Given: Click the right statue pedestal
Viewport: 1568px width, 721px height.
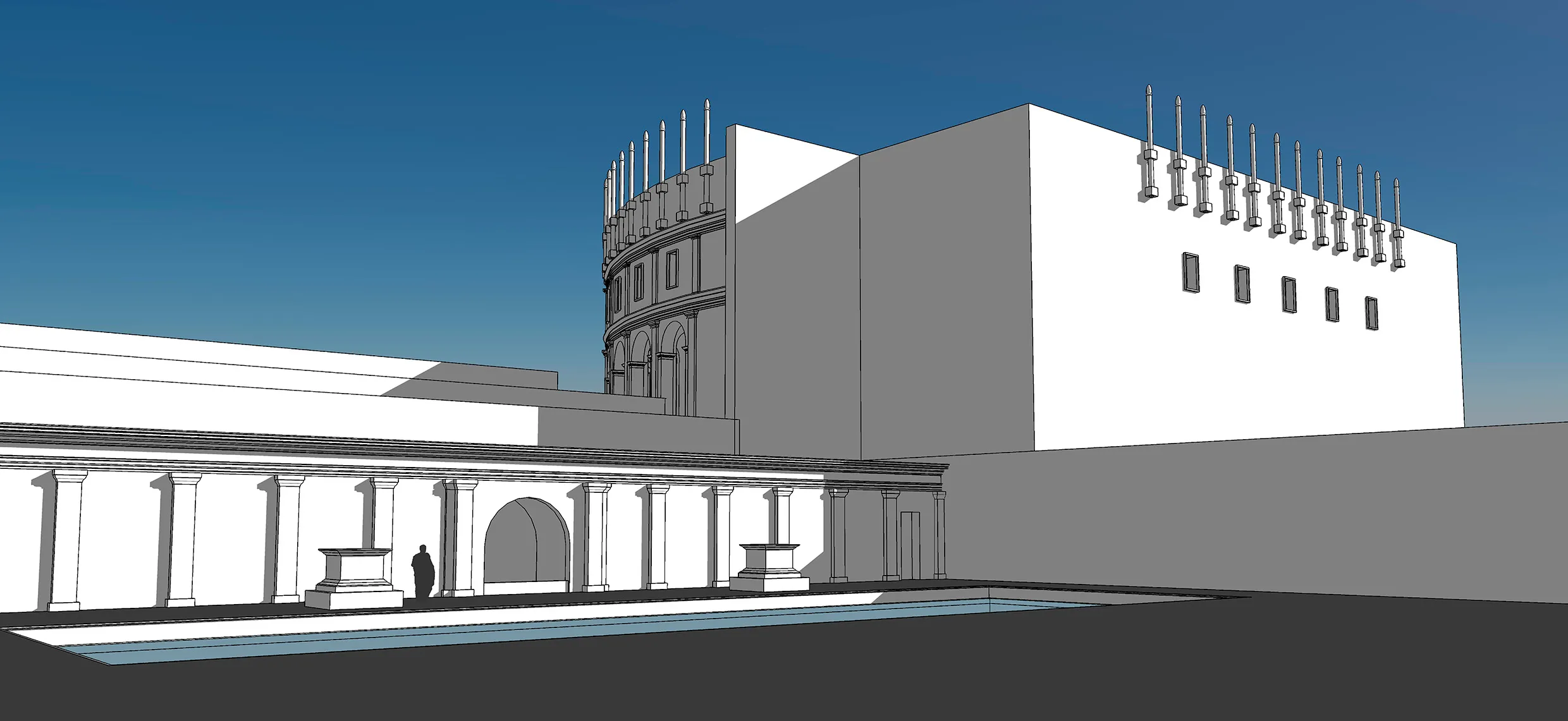Looking at the screenshot, I should coord(769,564).
